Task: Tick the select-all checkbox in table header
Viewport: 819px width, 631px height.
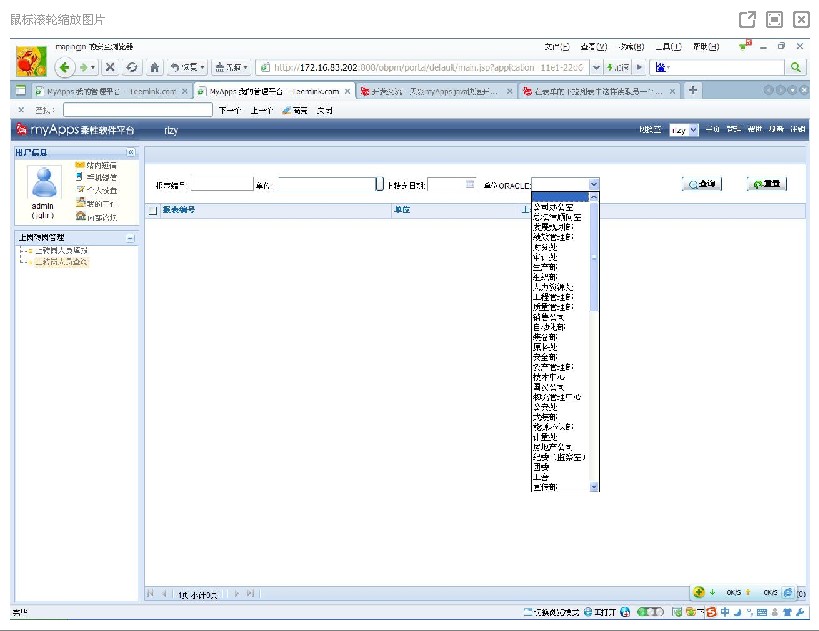Action: (x=153, y=211)
